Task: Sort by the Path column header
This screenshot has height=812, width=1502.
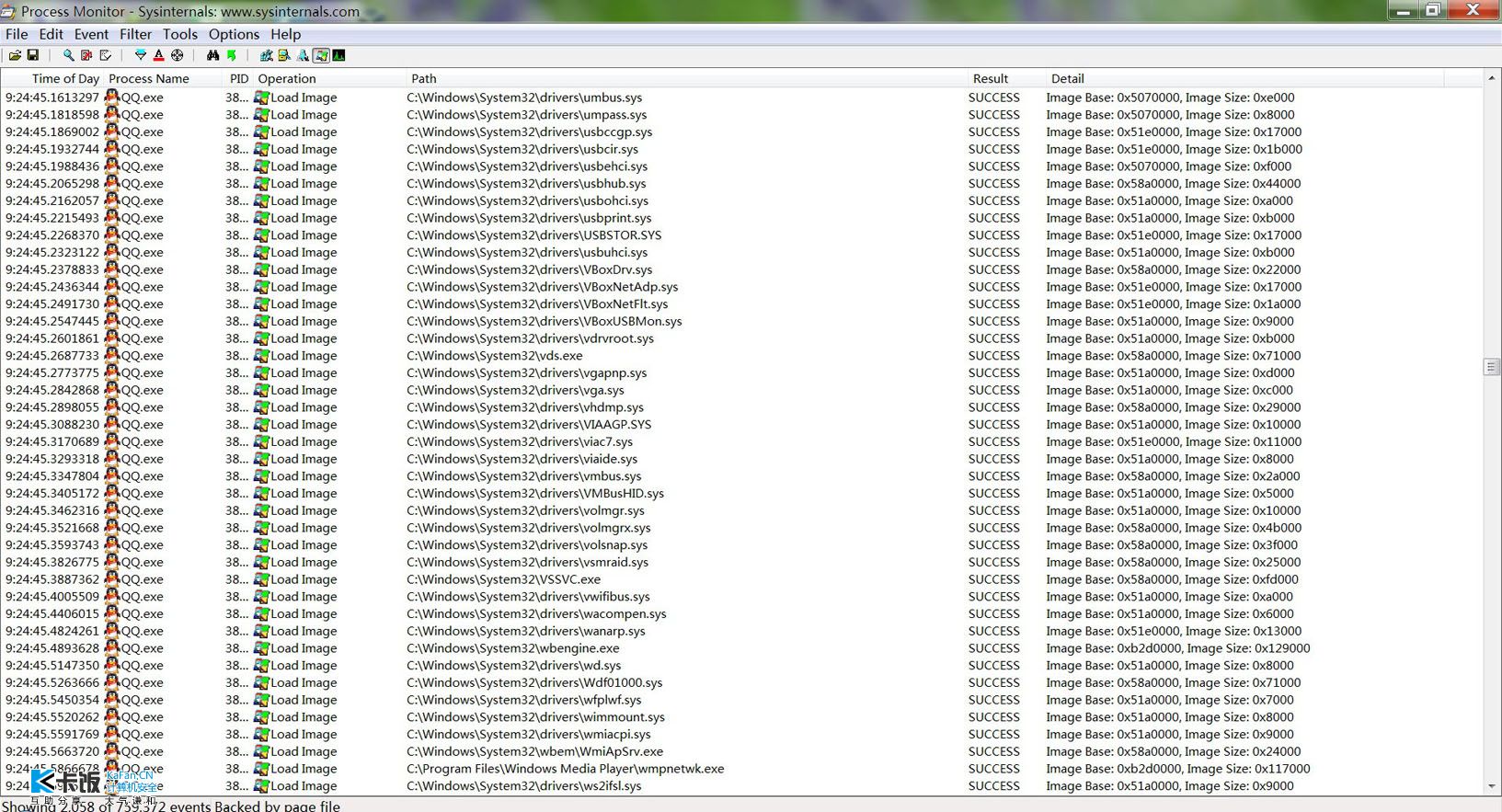Action: [x=685, y=79]
